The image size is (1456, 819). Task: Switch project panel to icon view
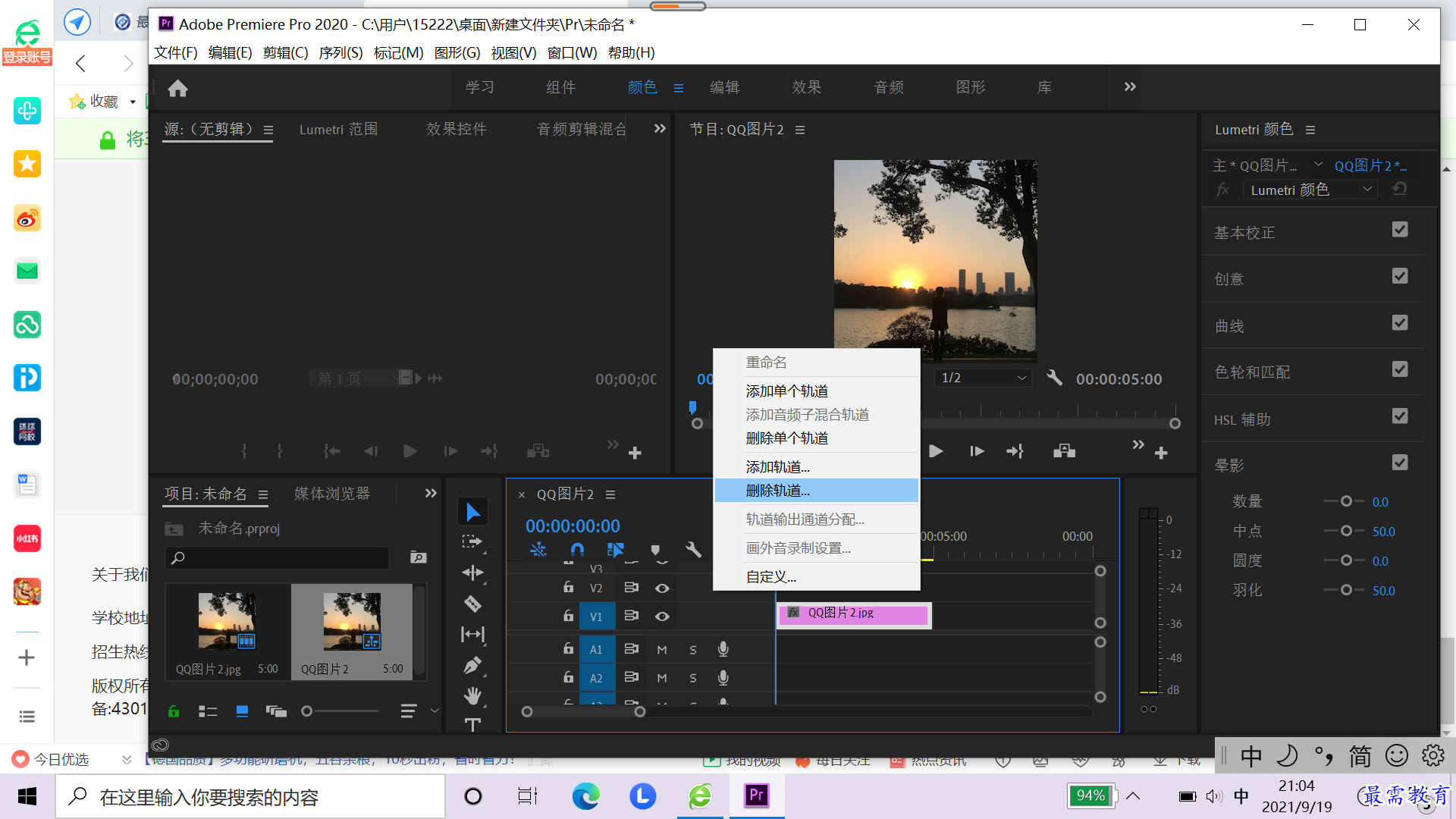tap(242, 711)
